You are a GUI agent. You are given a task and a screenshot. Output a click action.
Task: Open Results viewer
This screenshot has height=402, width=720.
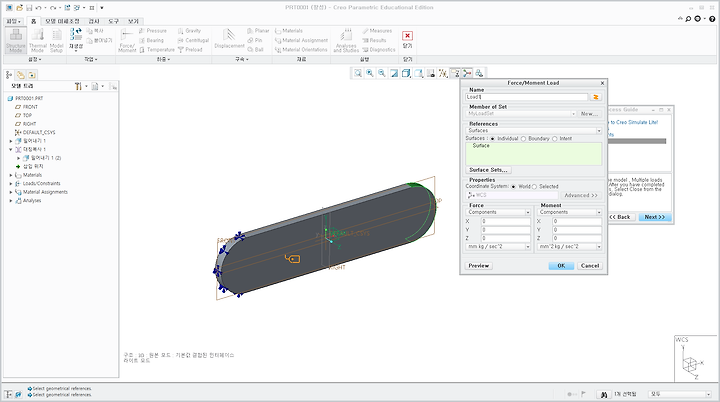pos(374,40)
